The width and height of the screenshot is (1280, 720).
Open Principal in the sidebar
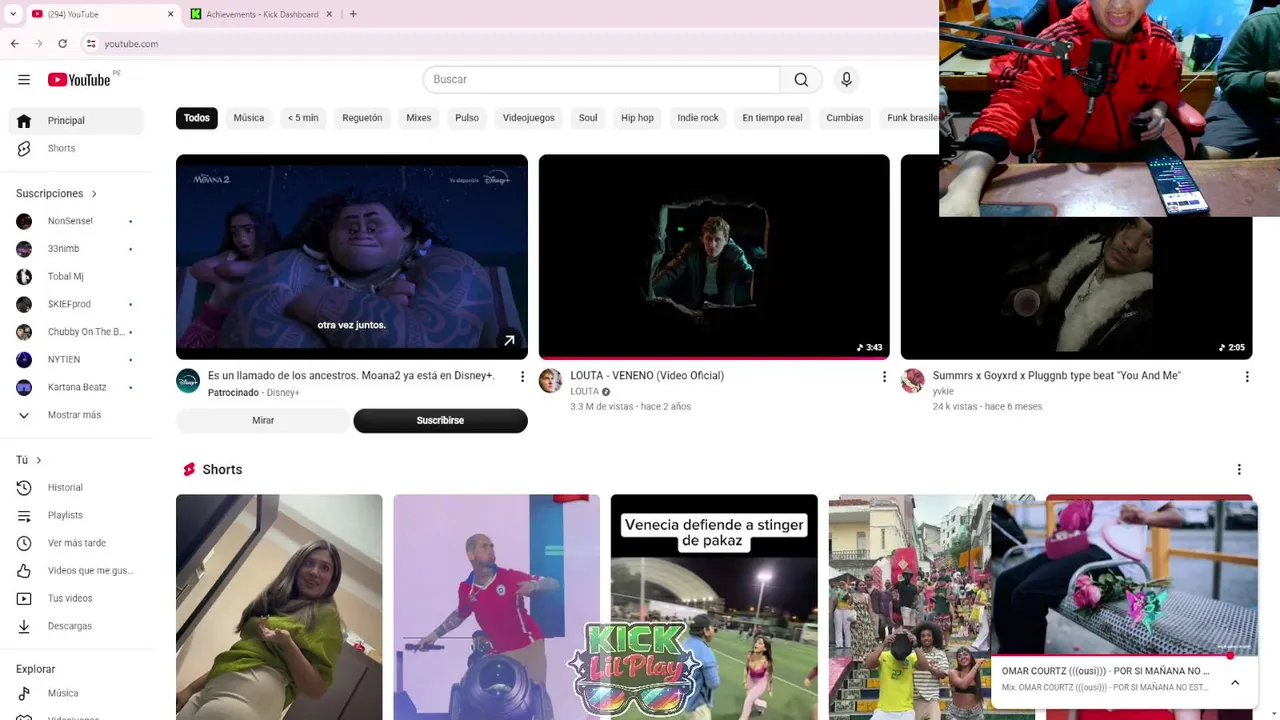point(76,121)
